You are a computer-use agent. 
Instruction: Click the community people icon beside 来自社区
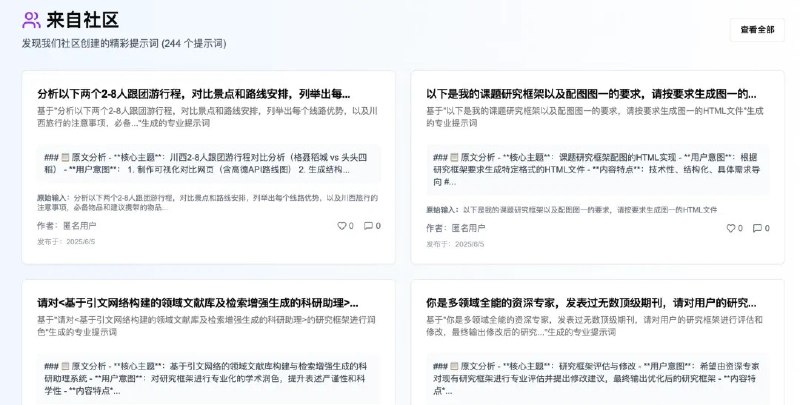coord(31,20)
